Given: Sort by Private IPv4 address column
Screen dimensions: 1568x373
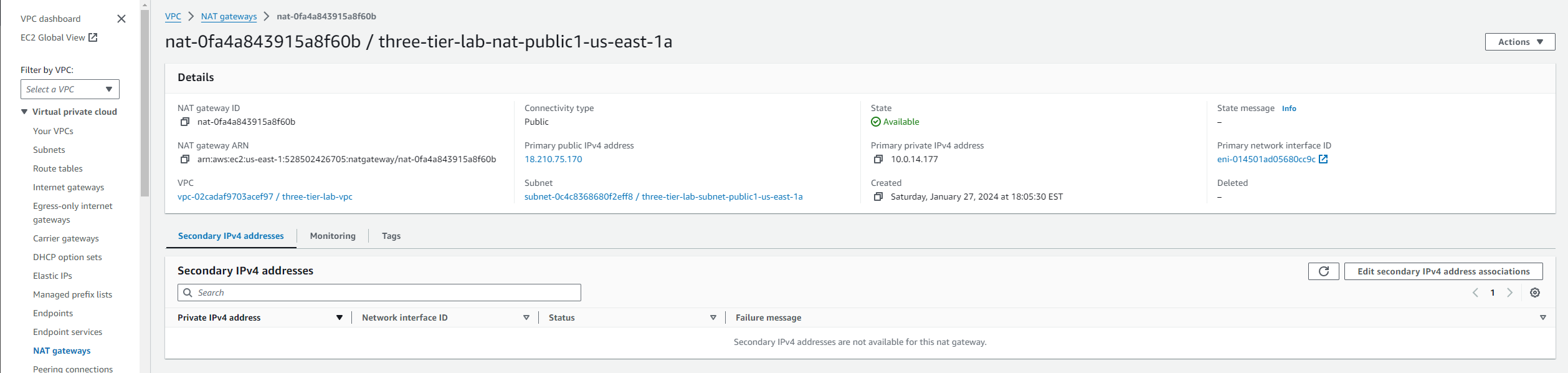Looking at the screenshot, I should (339, 317).
